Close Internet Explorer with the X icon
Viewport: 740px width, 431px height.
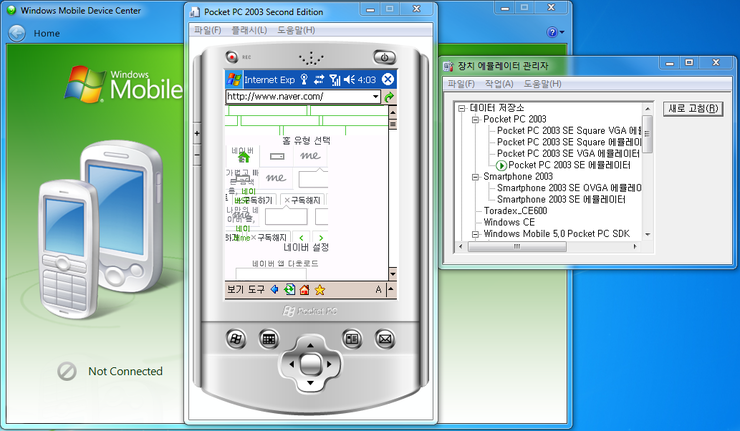pyautogui.click(x=387, y=79)
